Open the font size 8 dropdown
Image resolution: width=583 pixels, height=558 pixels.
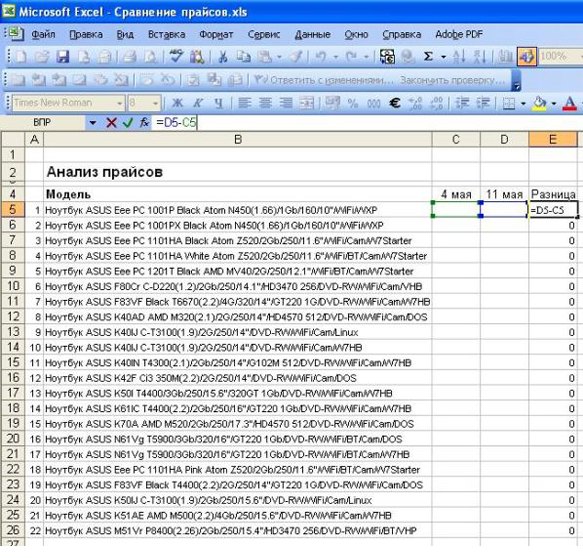point(155,103)
